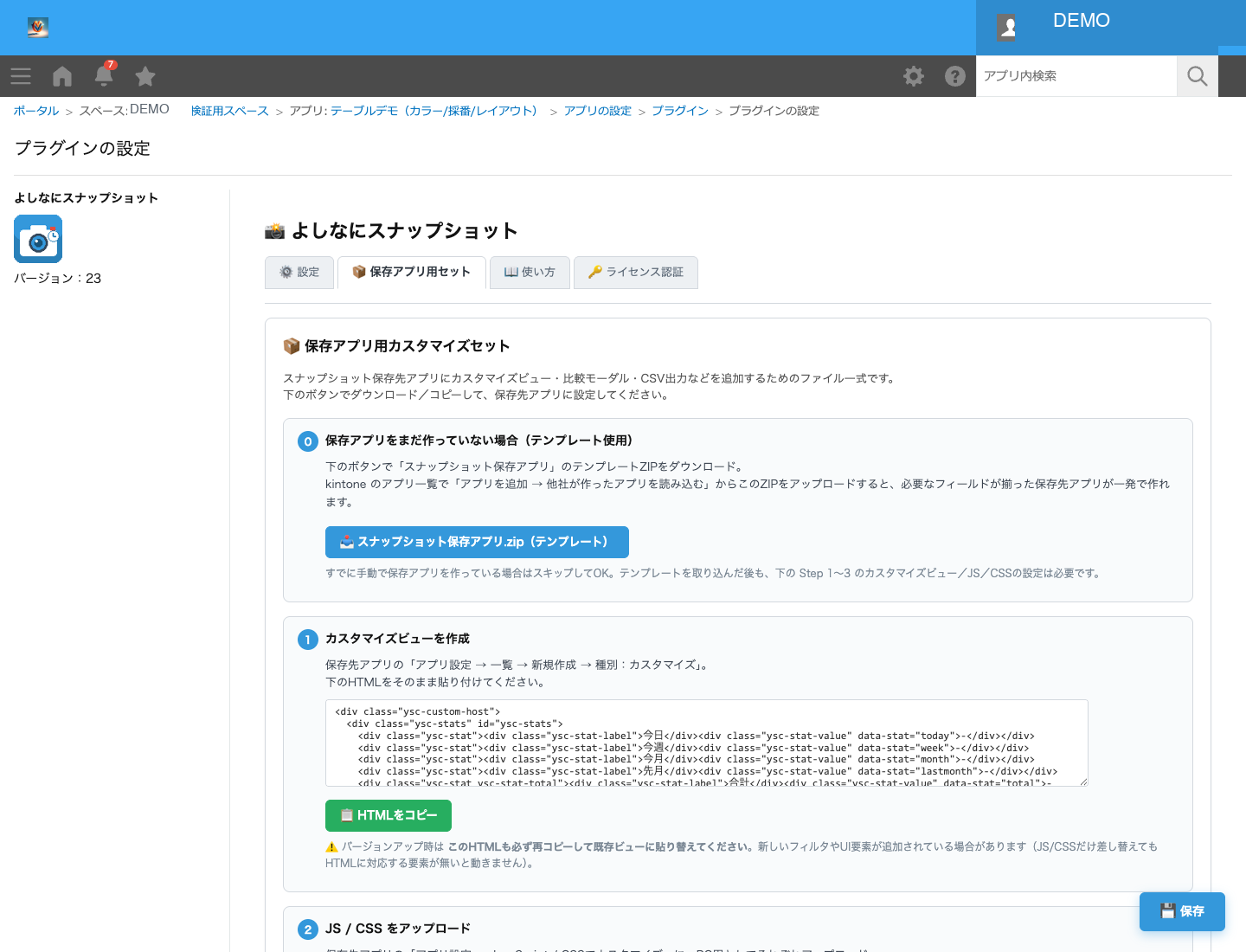Click 保存アプリをまだ作っていない場合 step title
The image size is (1246, 952).
tap(478, 441)
